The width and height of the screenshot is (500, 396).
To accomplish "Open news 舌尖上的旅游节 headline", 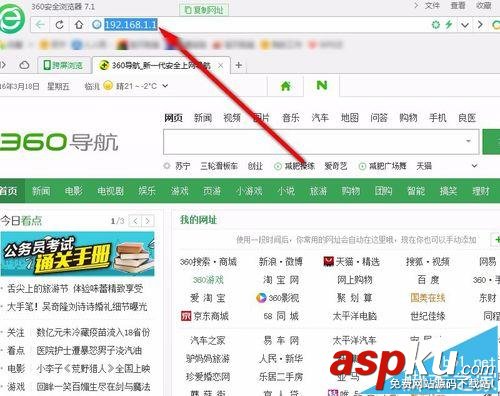I will [75, 288].
